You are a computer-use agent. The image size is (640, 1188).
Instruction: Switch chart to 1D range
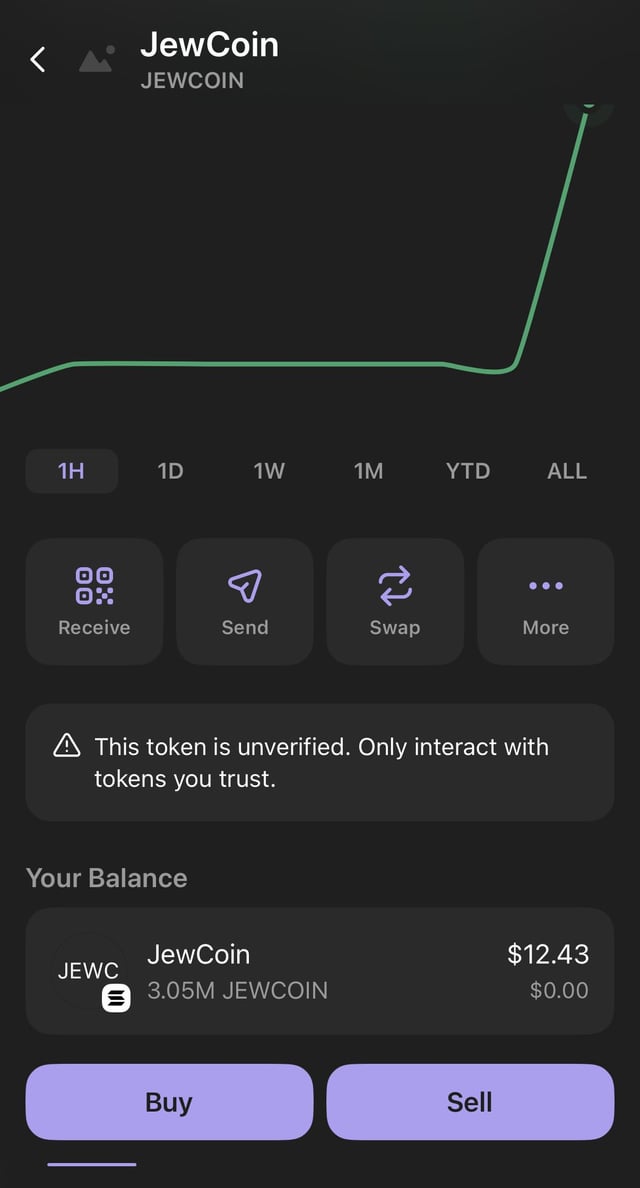(171, 471)
